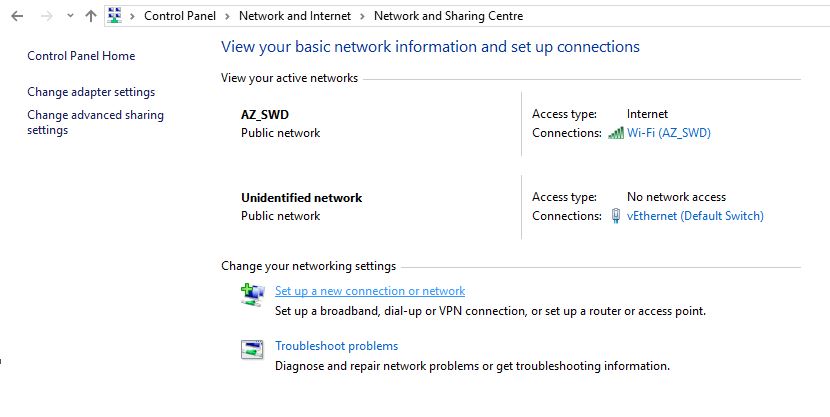Screen dimensions: 830x417
Task: Expand the chevron after Network and Internet
Action: coord(363,16)
